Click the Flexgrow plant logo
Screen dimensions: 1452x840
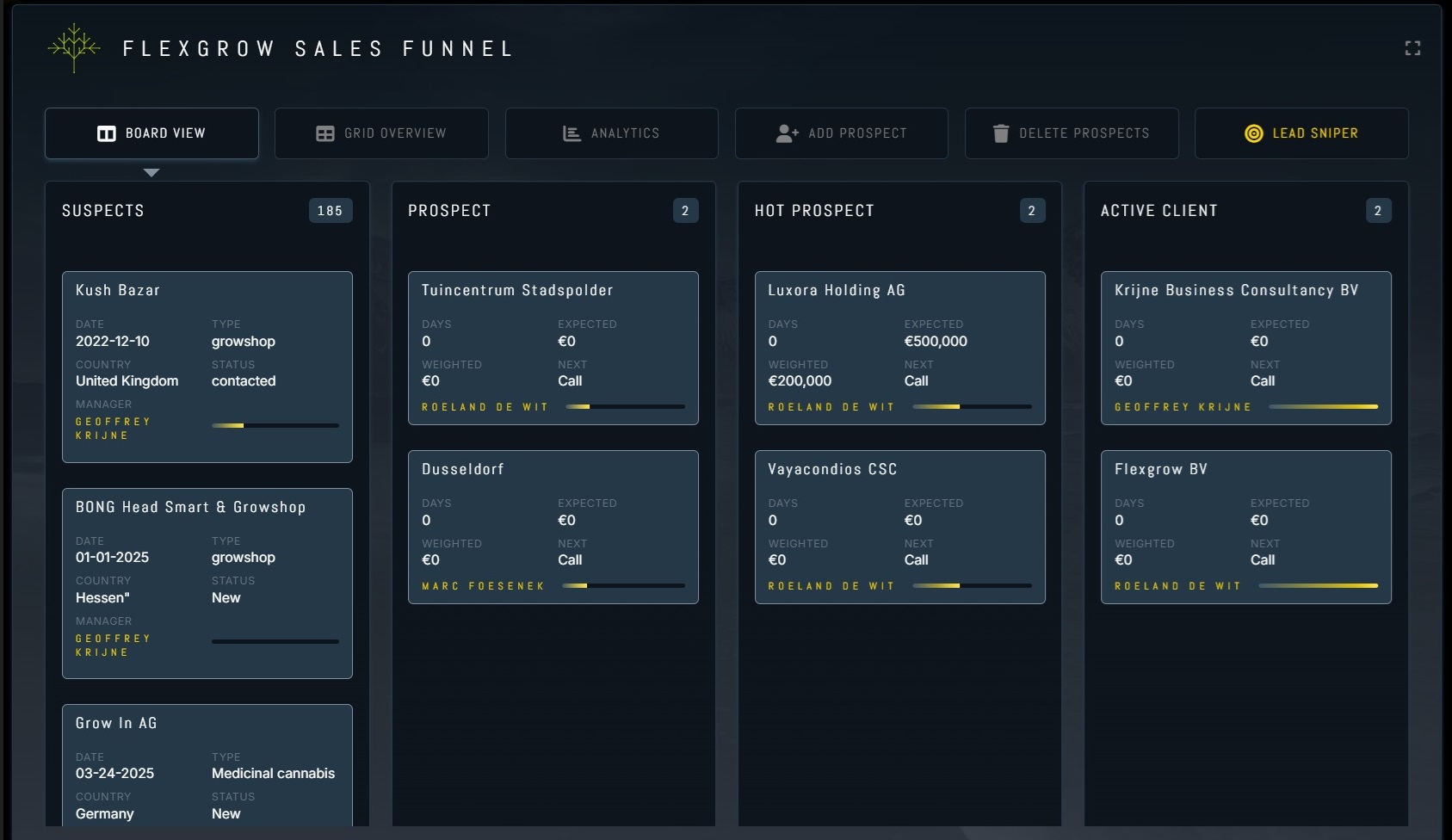coord(74,47)
